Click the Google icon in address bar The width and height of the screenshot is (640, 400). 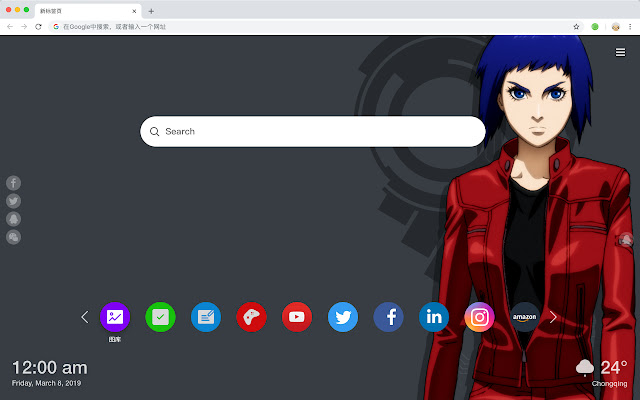[56, 27]
